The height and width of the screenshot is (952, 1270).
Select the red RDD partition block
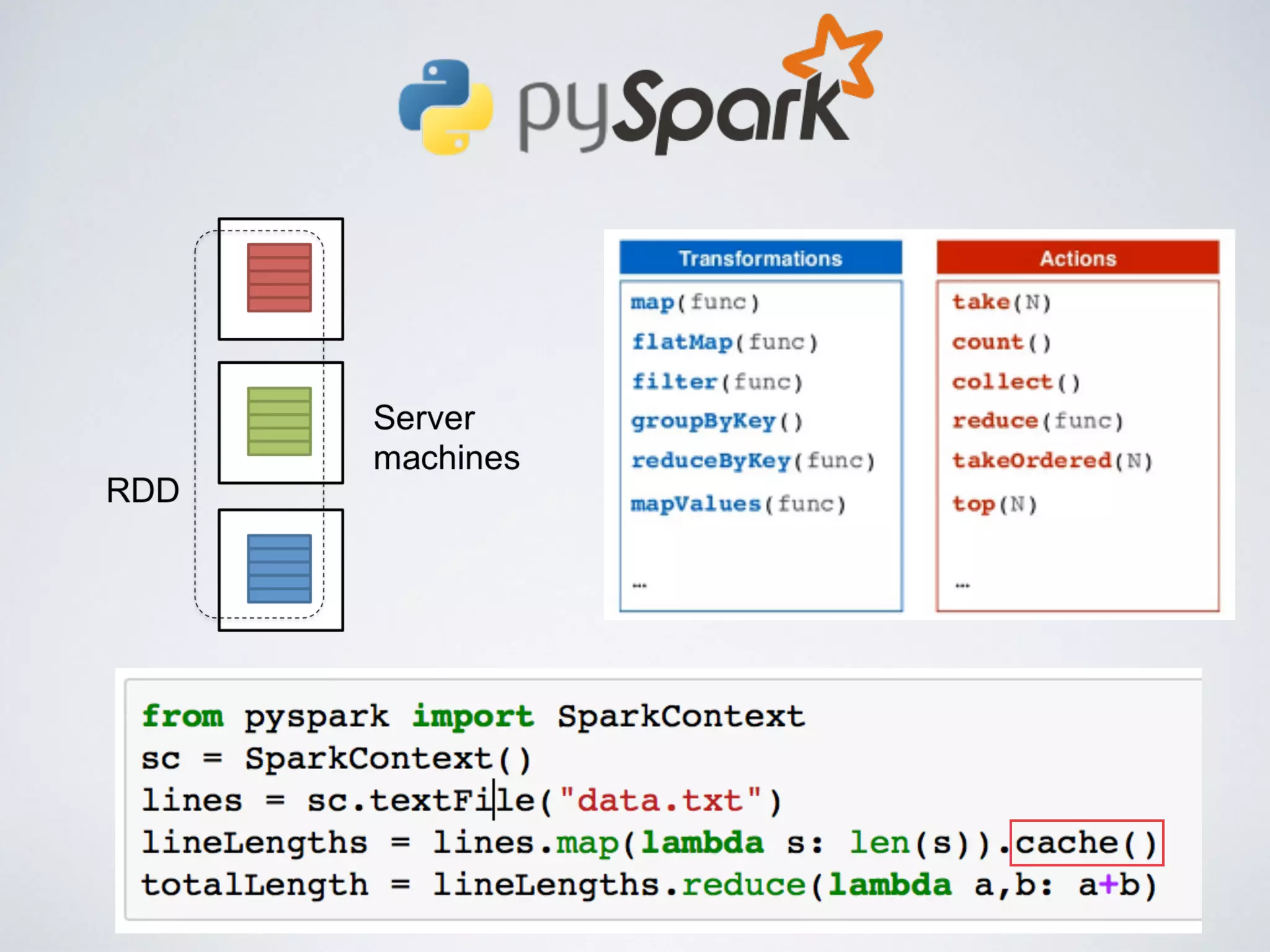coord(279,277)
